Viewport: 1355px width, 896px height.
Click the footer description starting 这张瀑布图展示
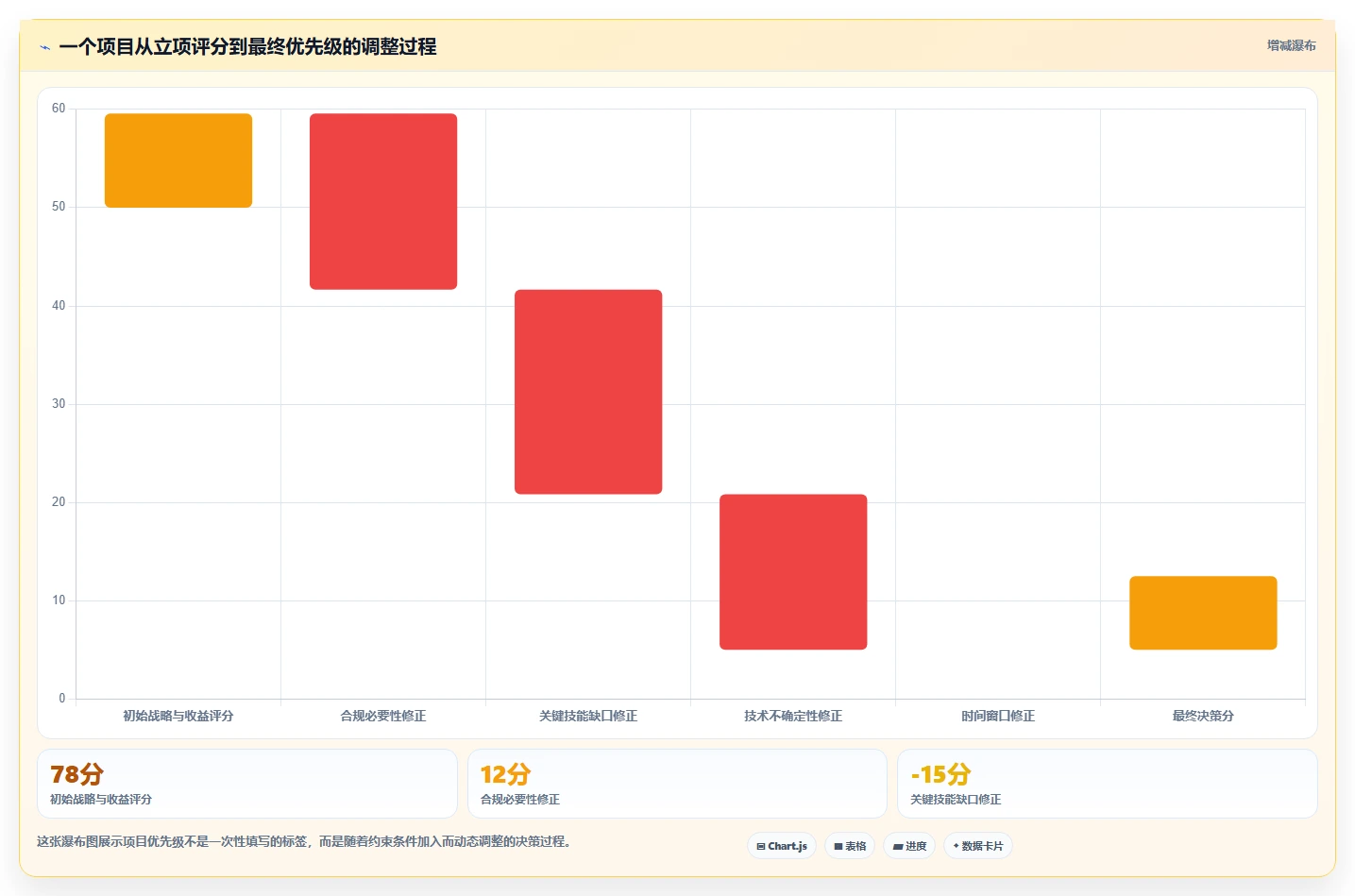tap(306, 841)
